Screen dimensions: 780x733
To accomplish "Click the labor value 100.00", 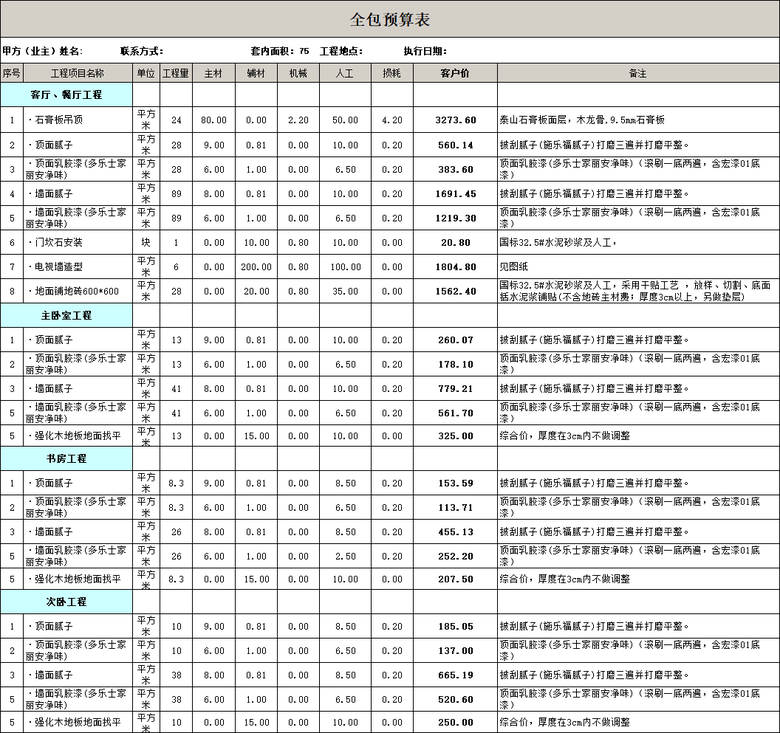I will [345, 267].
